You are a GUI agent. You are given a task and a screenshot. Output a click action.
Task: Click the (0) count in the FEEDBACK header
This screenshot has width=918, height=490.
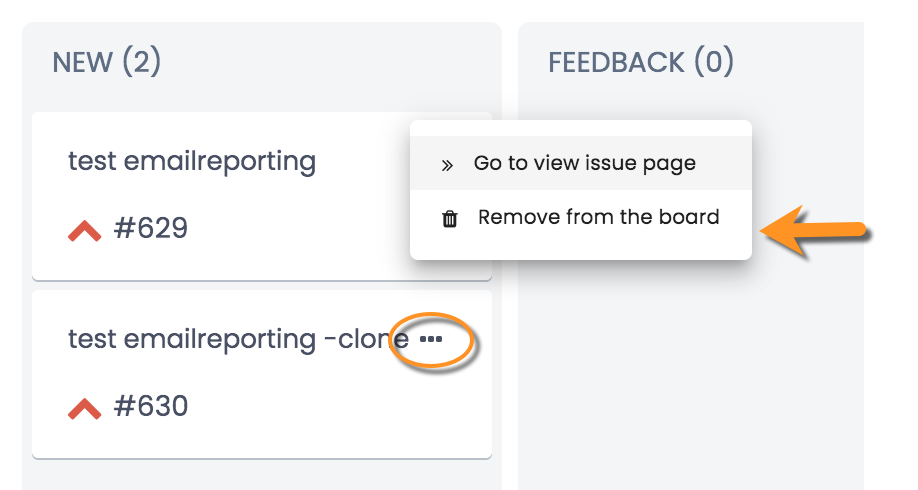point(714,61)
